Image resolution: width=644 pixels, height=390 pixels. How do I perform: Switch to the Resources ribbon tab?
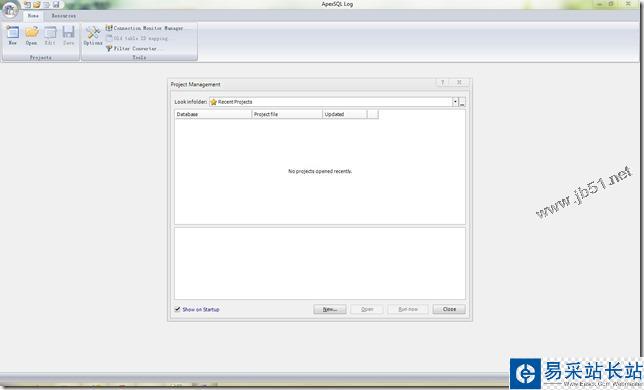(64, 16)
